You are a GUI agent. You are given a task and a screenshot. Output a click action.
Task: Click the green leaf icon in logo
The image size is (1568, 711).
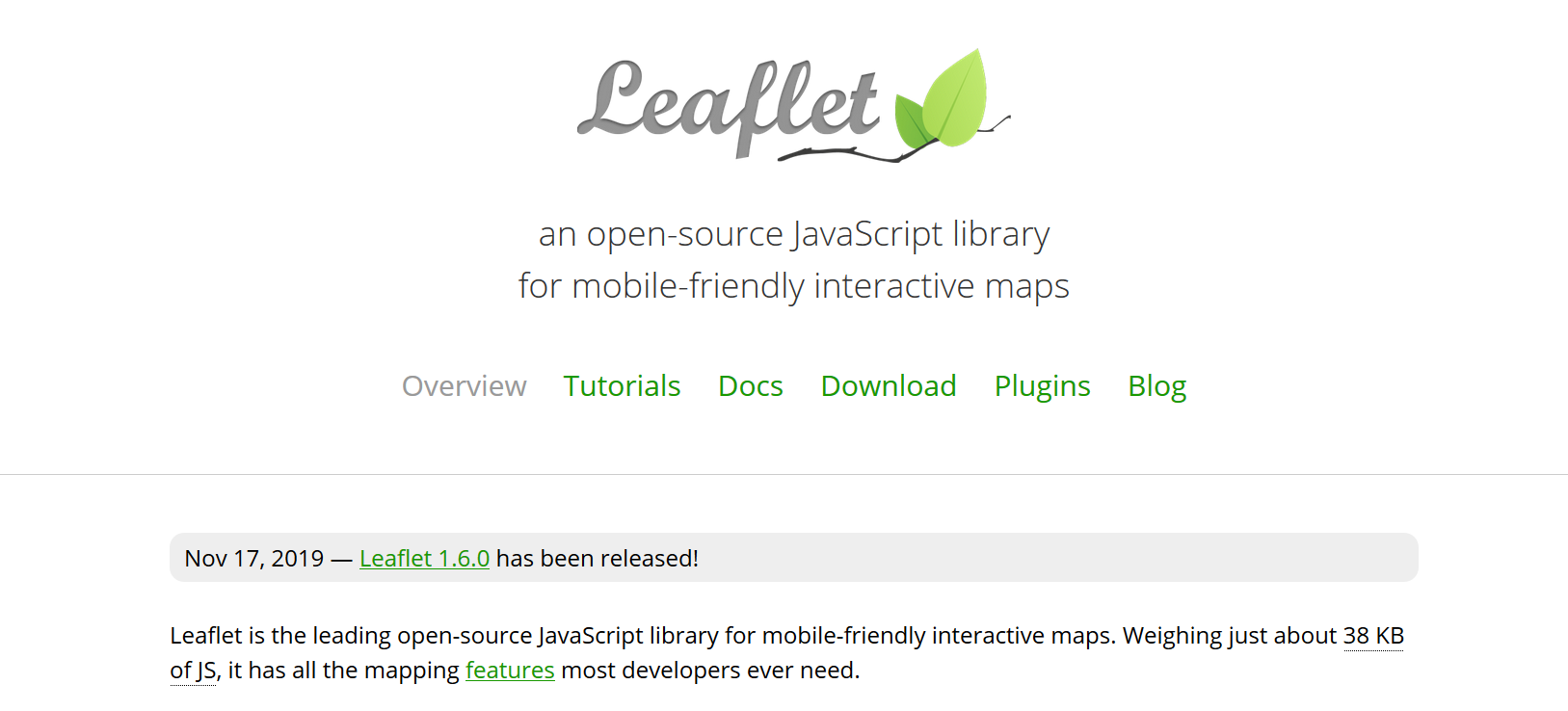[x=949, y=101]
